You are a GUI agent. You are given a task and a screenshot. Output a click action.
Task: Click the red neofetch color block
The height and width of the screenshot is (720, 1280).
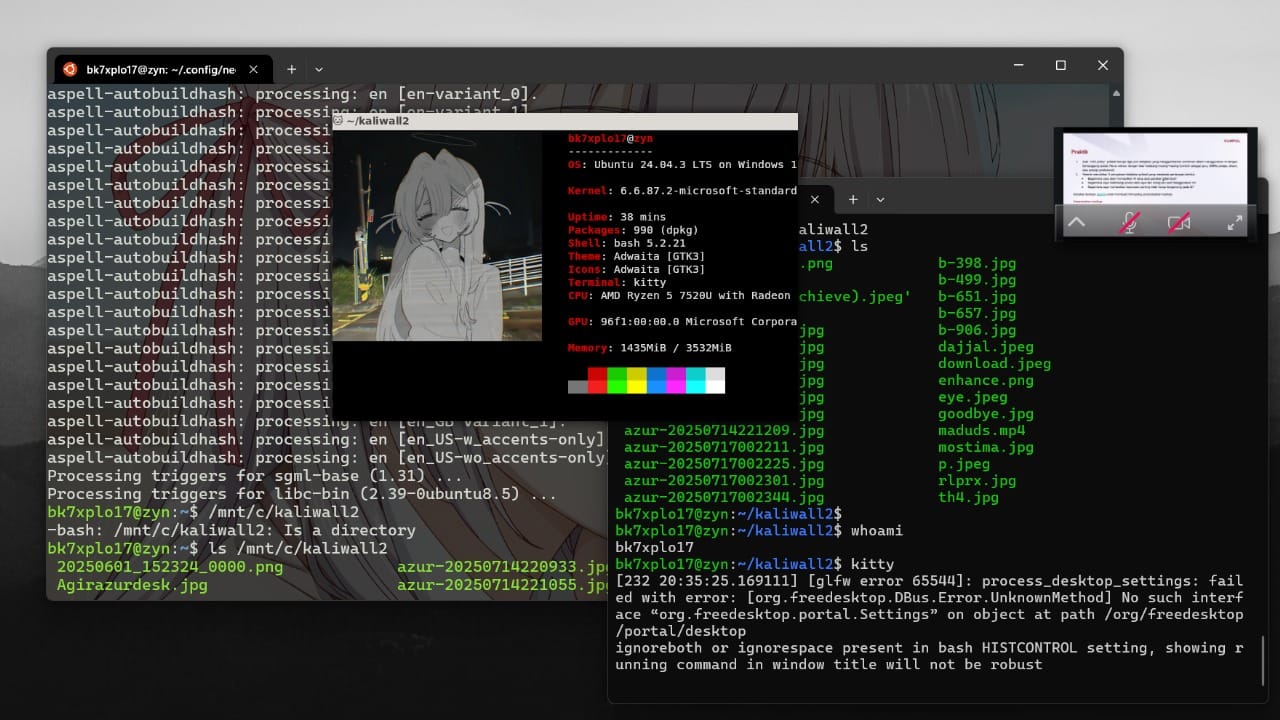click(597, 380)
